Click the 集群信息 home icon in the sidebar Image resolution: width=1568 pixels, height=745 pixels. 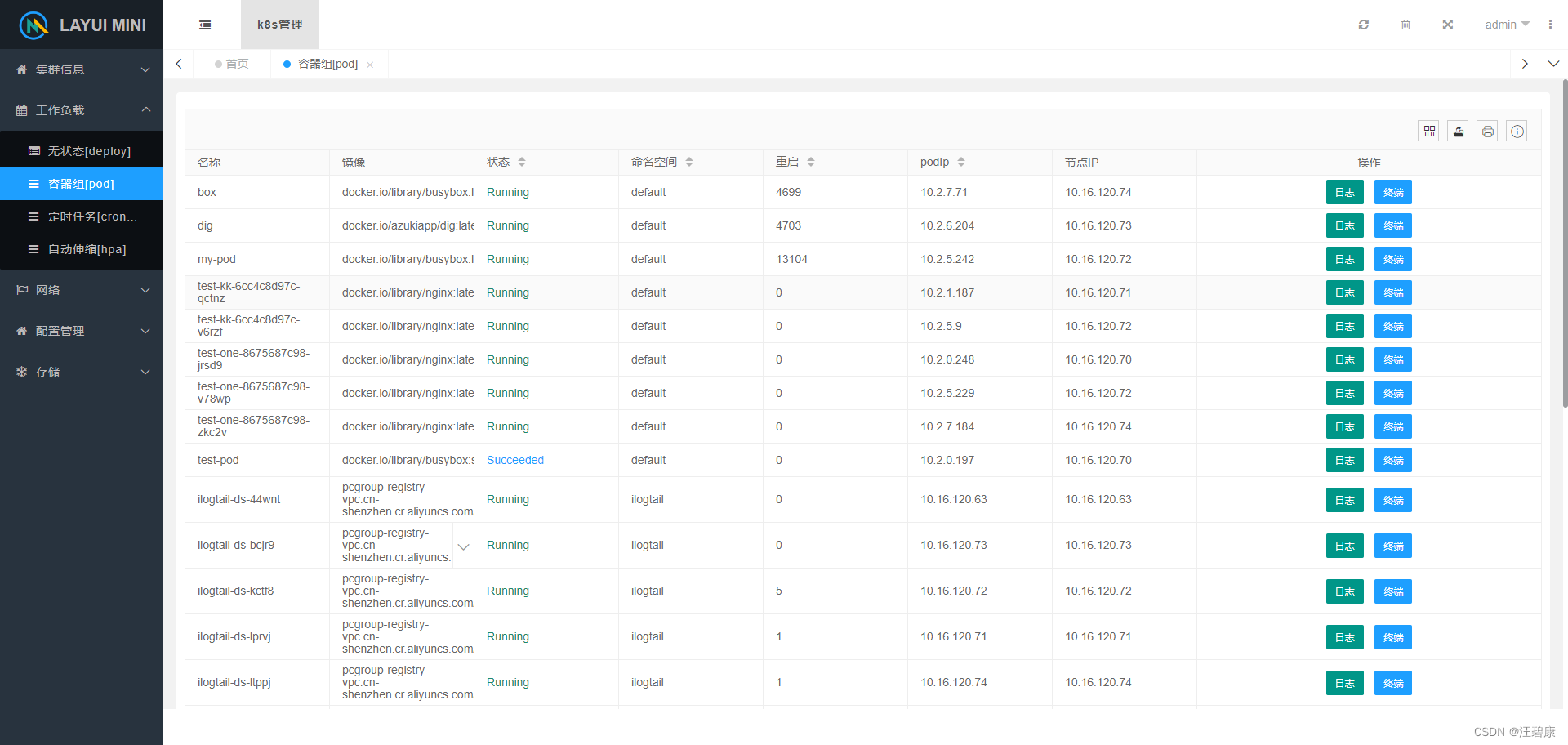click(x=22, y=69)
